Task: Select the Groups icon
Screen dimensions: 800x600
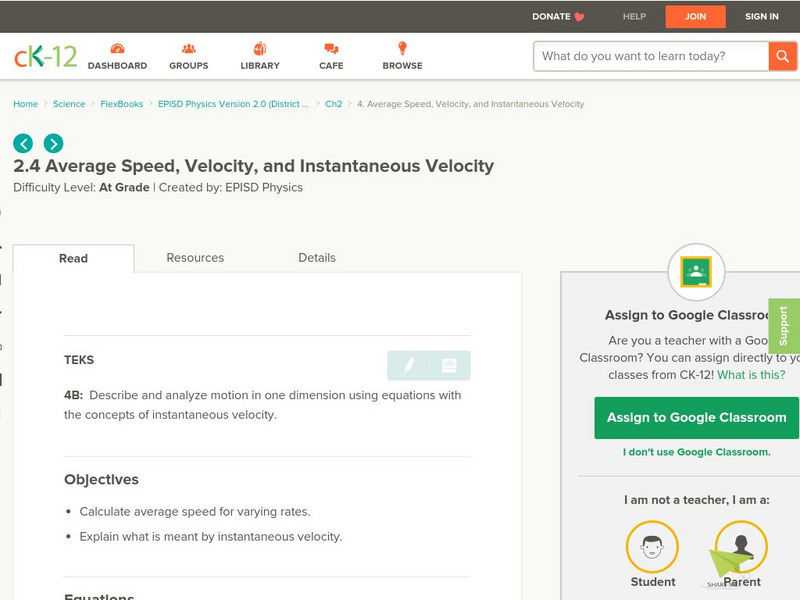Action: 188,57
